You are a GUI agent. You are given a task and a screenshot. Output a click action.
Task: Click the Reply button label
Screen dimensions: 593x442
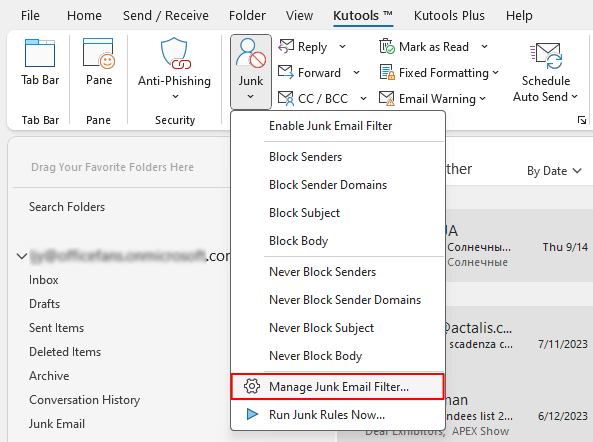click(312, 47)
